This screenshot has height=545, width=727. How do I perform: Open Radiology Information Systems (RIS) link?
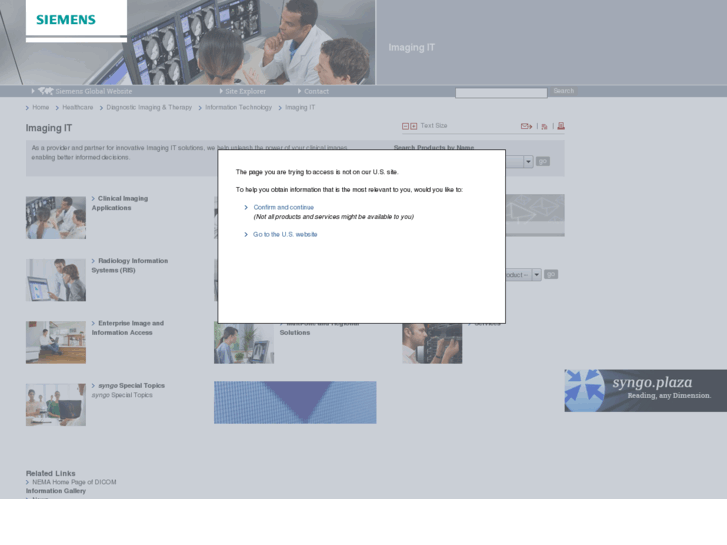130,265
